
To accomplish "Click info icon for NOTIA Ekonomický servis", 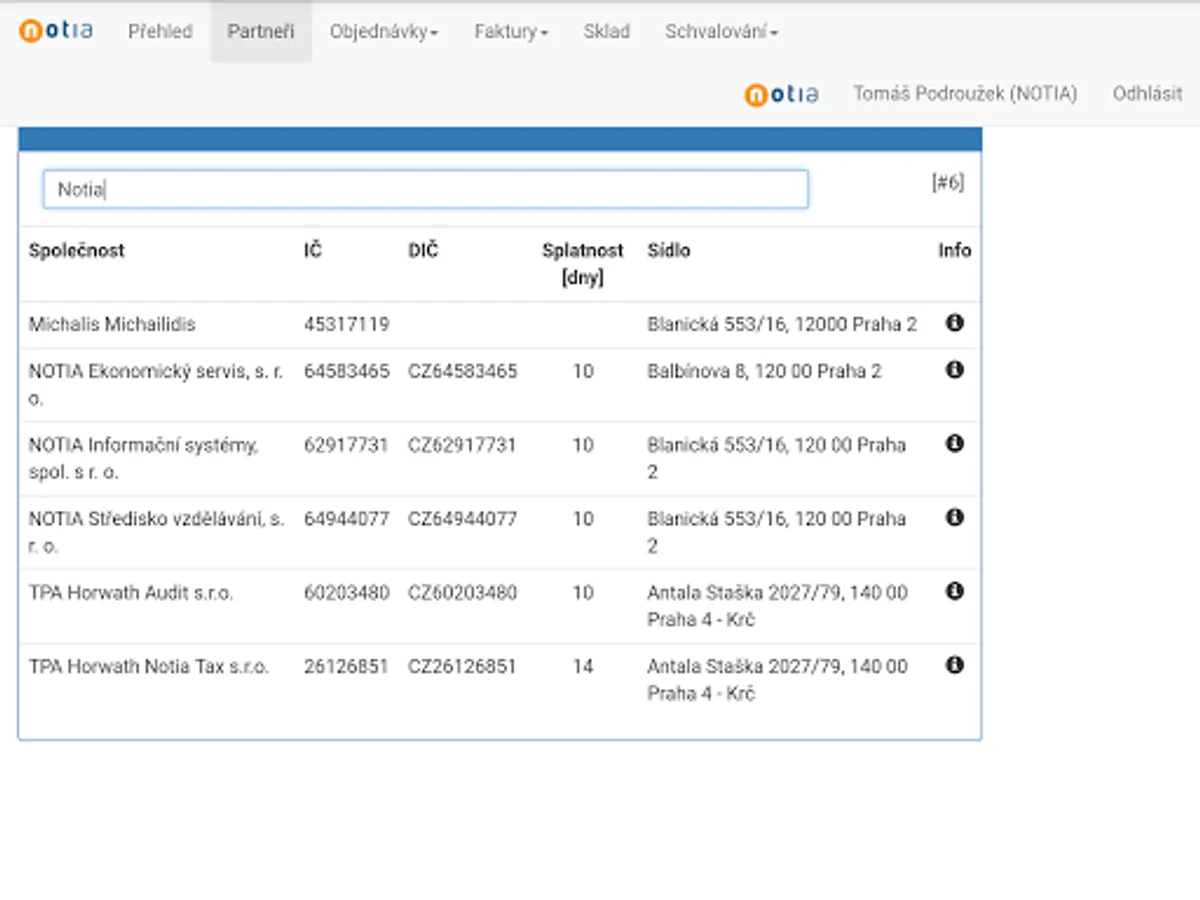I will pyautogui.click(x=954, y=370).
